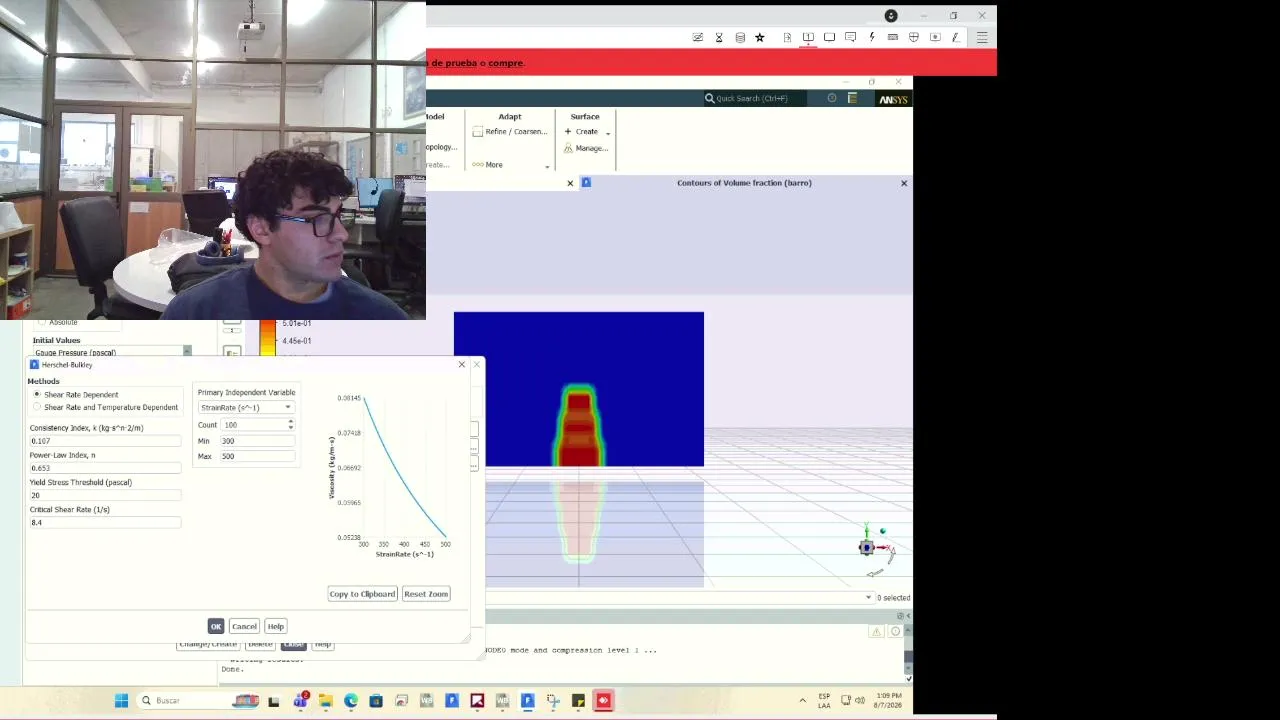Screen dimensions: 1280x720
Task: Click the red recording app taskbar icon
Action: [603, 701]
